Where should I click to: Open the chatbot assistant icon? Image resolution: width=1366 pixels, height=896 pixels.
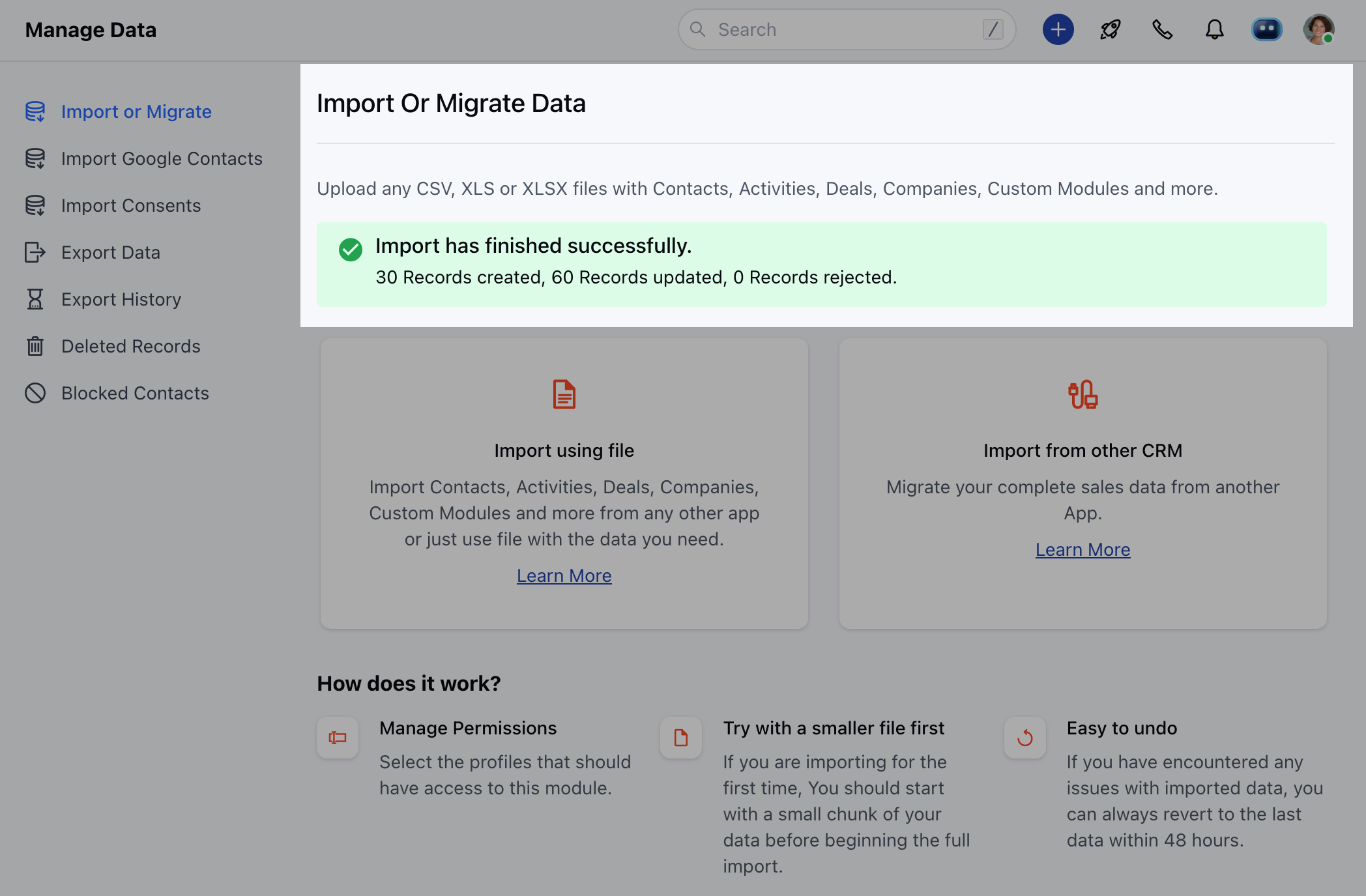point(1266,29)
